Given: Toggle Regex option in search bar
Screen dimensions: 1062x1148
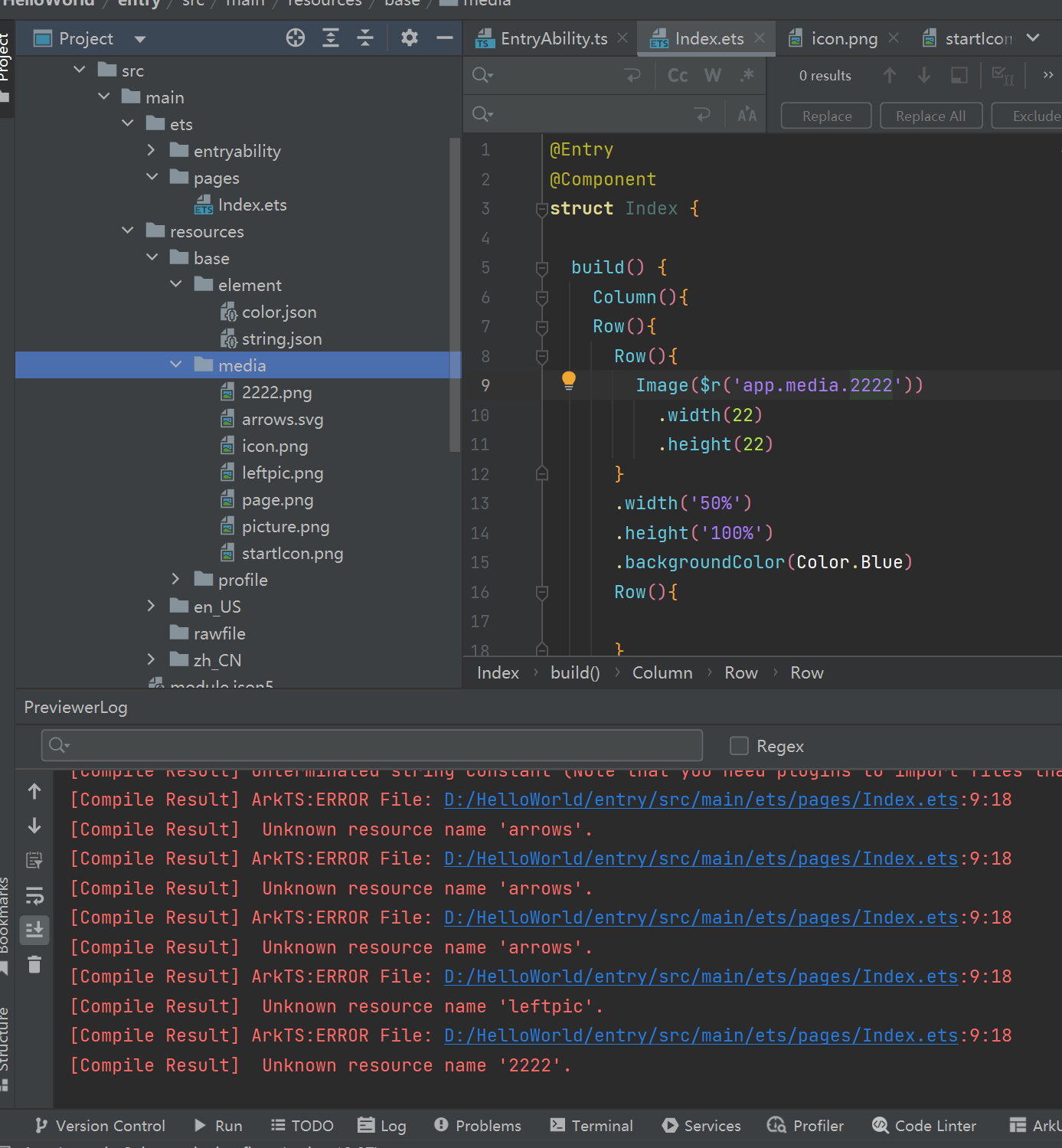Looking at the screenshot, I should tap(747, 75).
